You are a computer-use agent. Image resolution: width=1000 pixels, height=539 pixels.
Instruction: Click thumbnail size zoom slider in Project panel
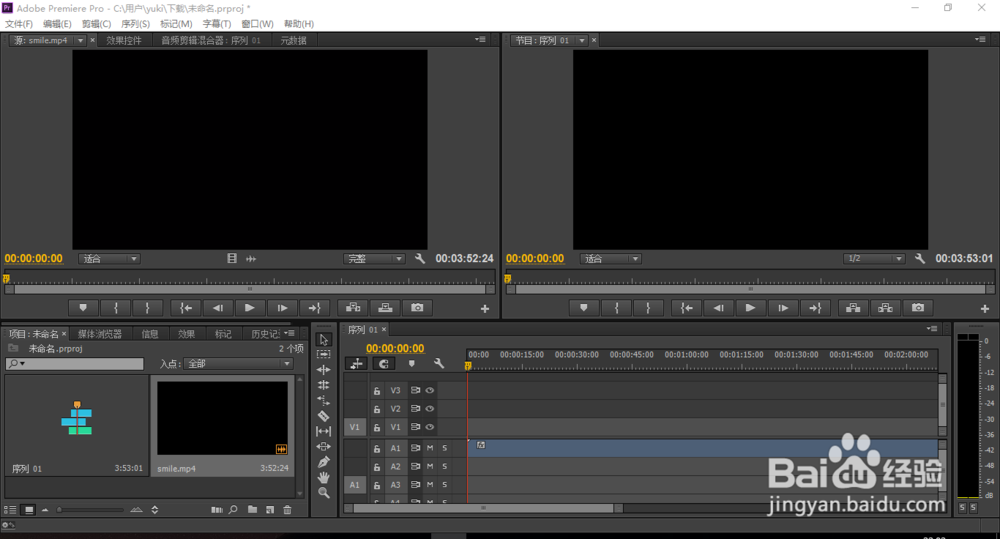[91, 510]
